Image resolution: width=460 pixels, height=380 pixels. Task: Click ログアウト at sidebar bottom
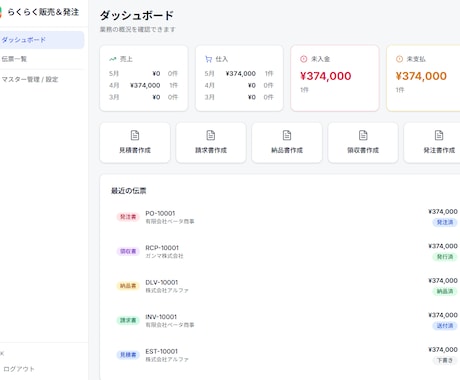click(19, 369)
